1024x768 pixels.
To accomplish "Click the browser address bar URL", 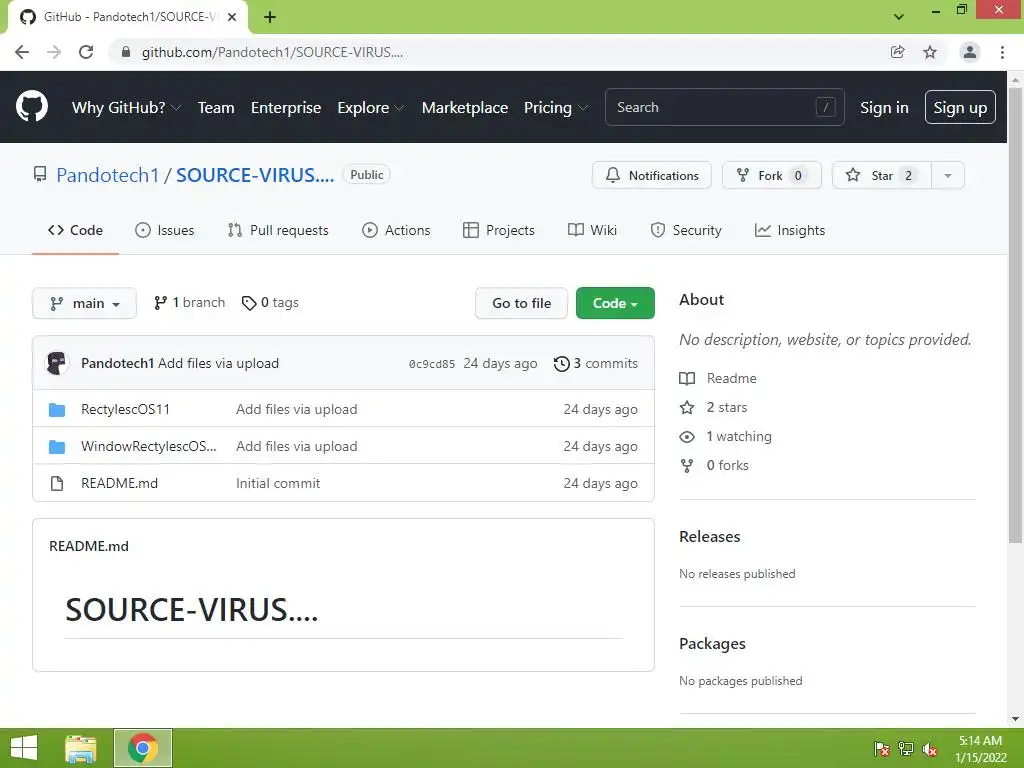I will click(272, 52).
